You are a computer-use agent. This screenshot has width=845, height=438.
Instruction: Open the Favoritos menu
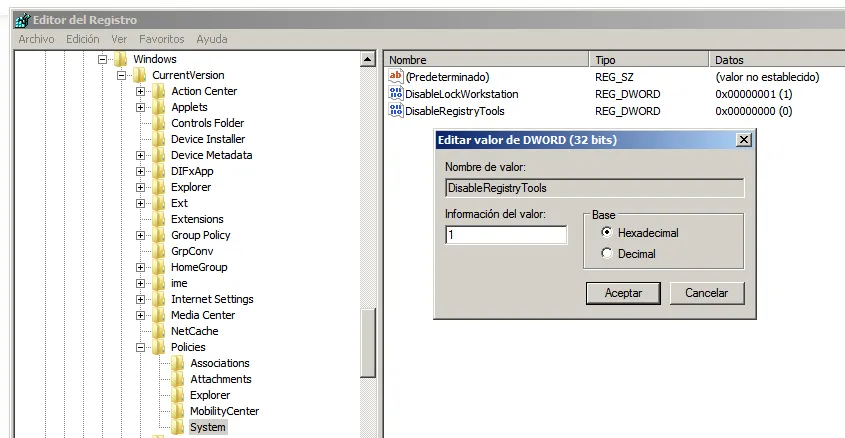162,39
